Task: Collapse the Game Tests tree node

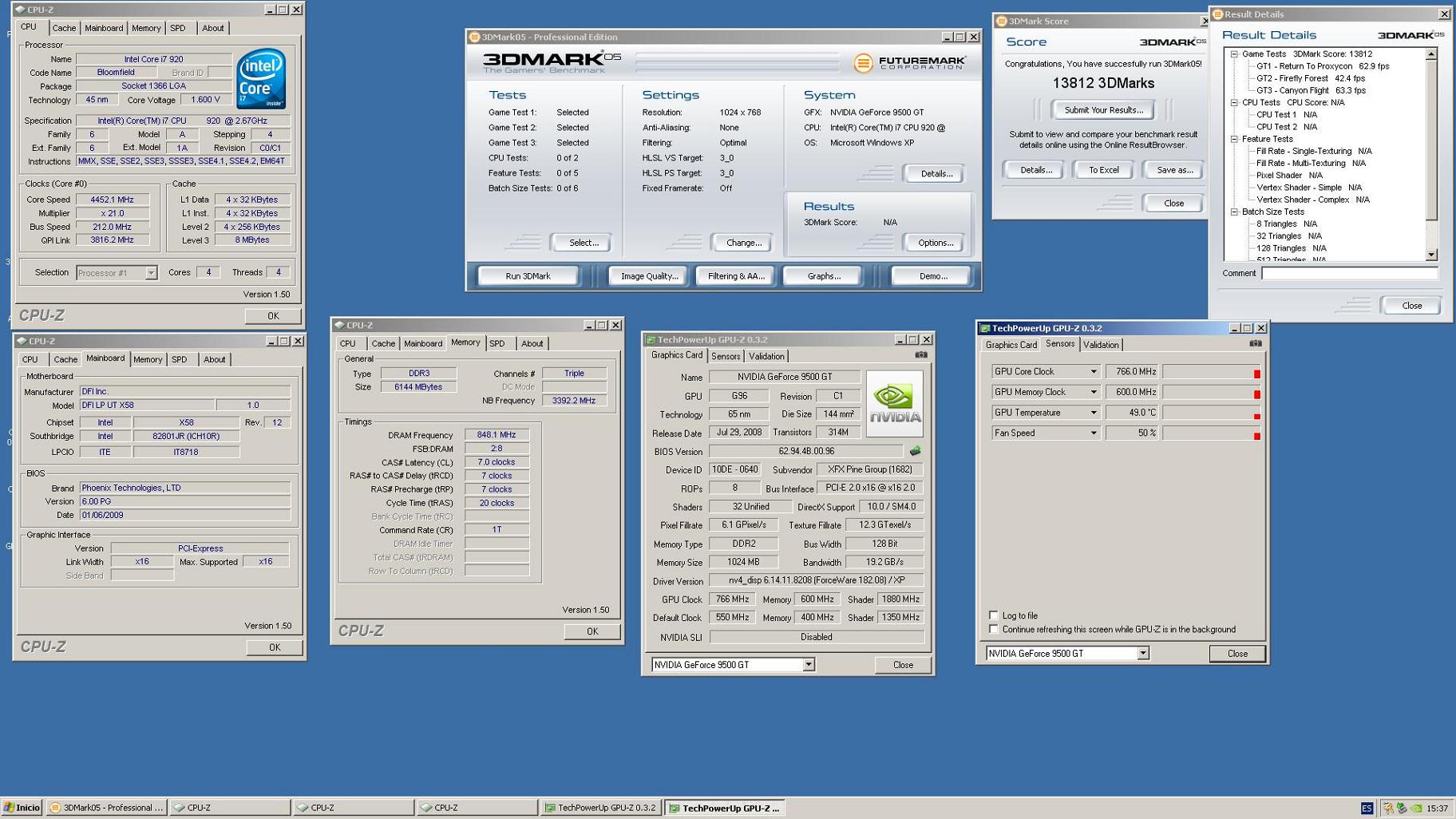Action: pos(1234,54)
